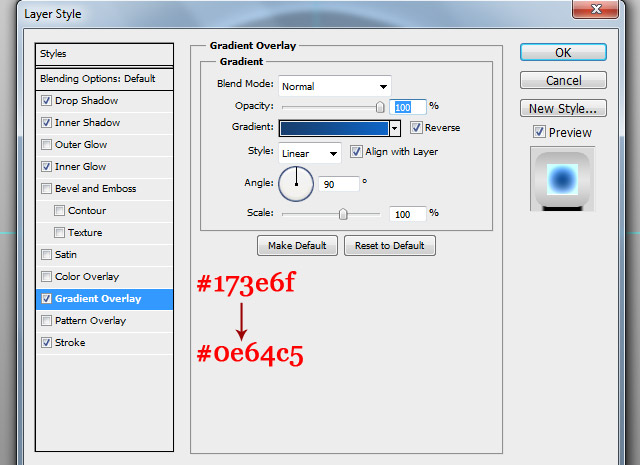Open the Drop Shadow settings label
The image size is (640, 465).
(x=87, y=100)
